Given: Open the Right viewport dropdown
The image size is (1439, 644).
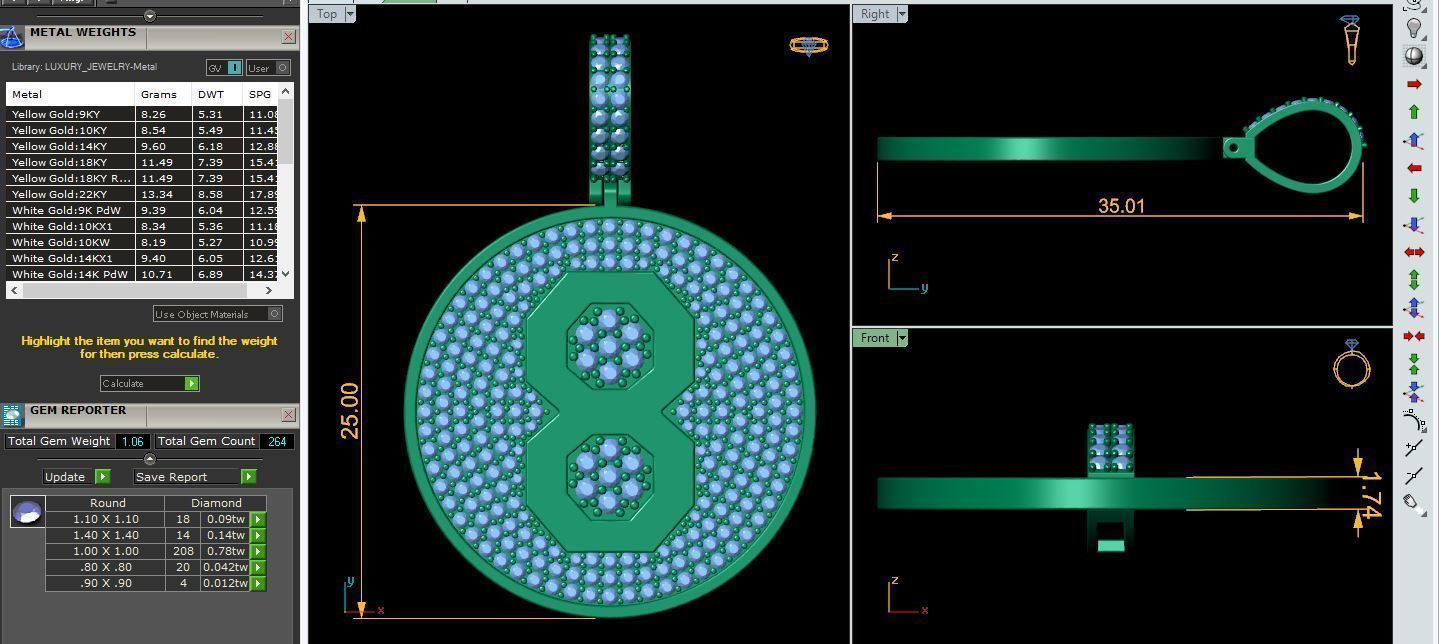Looking at the screenshot, I should click(x=901, y=14).
